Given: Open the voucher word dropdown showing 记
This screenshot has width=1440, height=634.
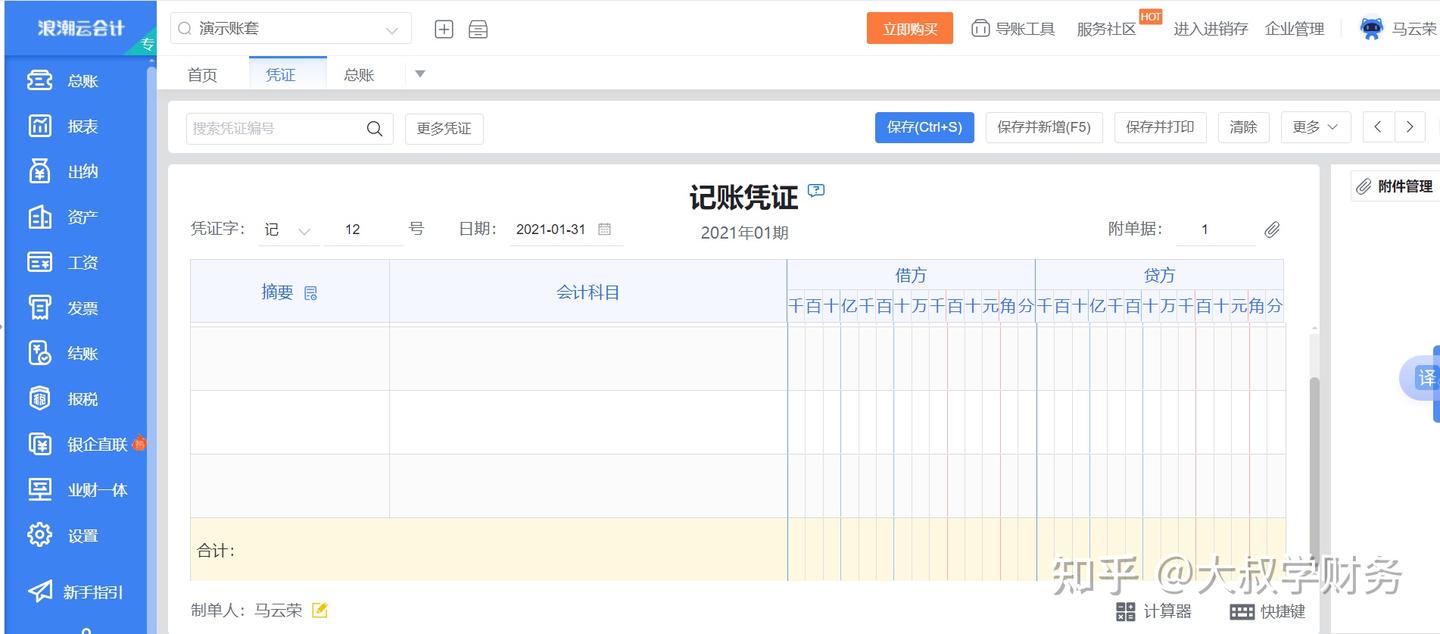Looking at the screenshot, I should [289, 229].
